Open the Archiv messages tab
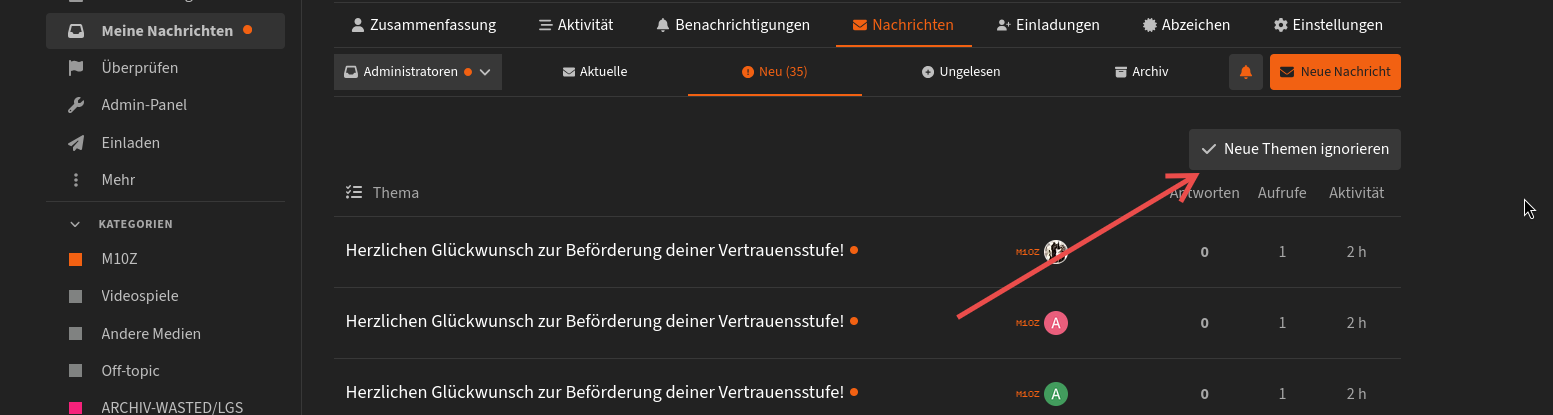This screenshot has width=1553, height=415. coord(1141,72)
